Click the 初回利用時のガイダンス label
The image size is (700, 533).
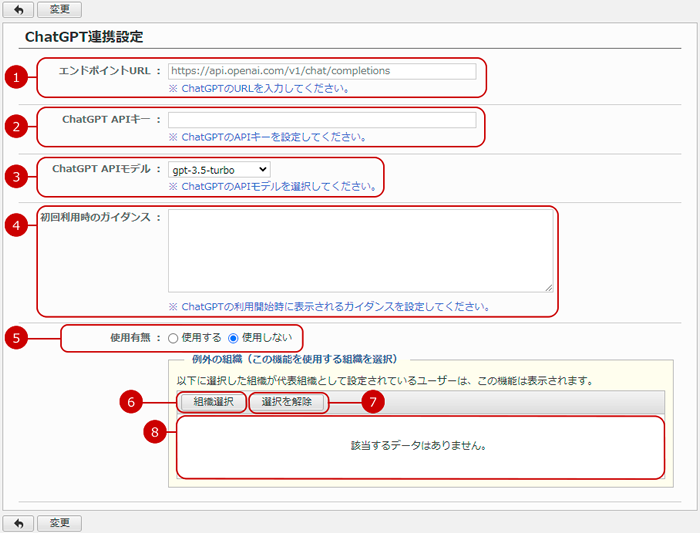[x=96, y=217]
